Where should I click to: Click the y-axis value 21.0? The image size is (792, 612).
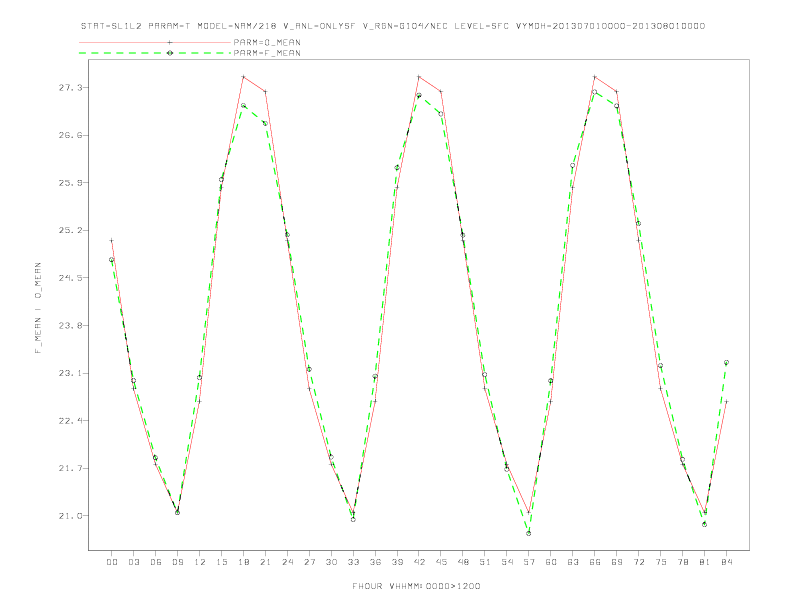pos(70,516)
